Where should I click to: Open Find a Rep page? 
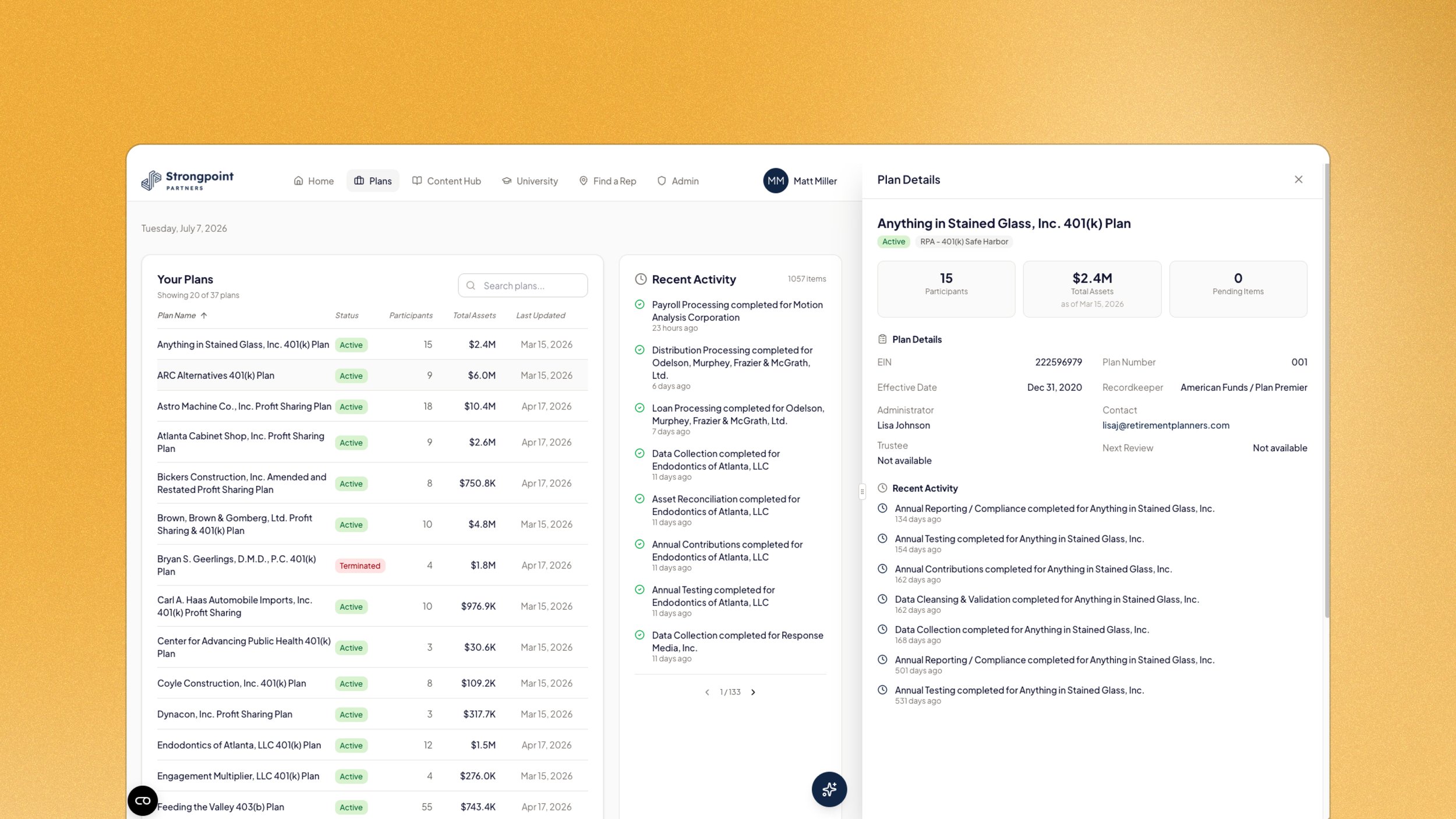pyautogui.click(x=607, y=181)
